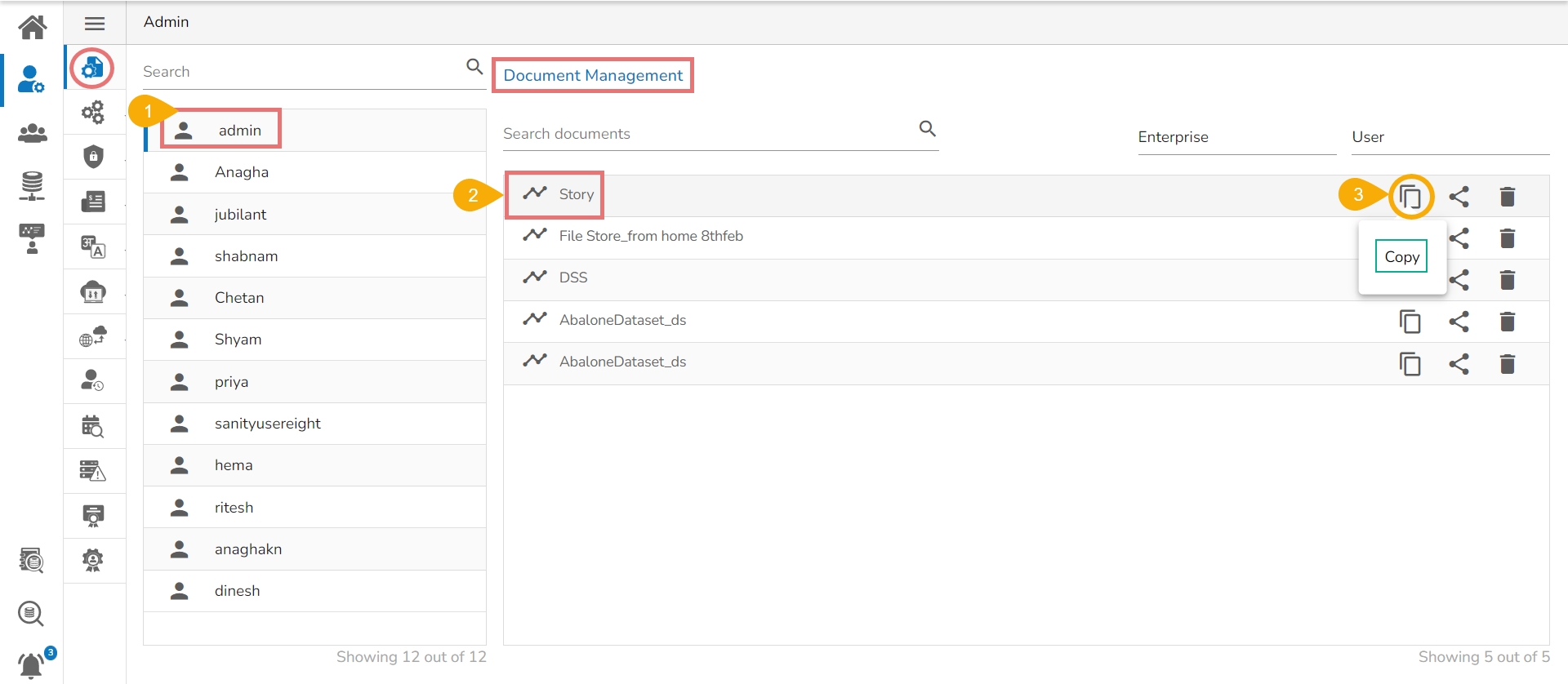Click the home icon in sidebar
The image size is (1568, 684).
tap(33, 27)
